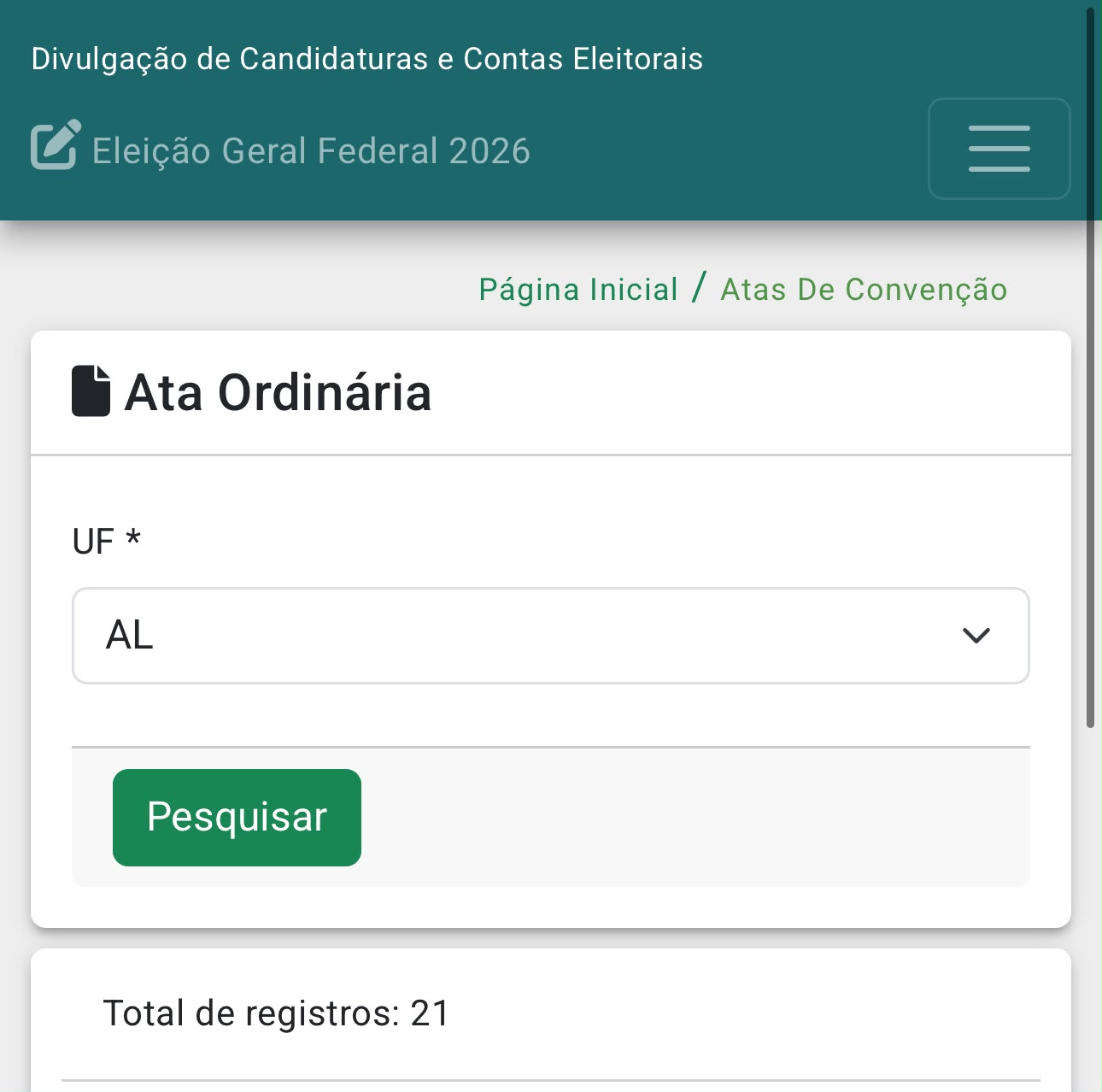The height and width of the screenshot is (1092, 1102).
Task: Open Atas De Convenção breadcrumb link
Action: click(x=864, y=290)
